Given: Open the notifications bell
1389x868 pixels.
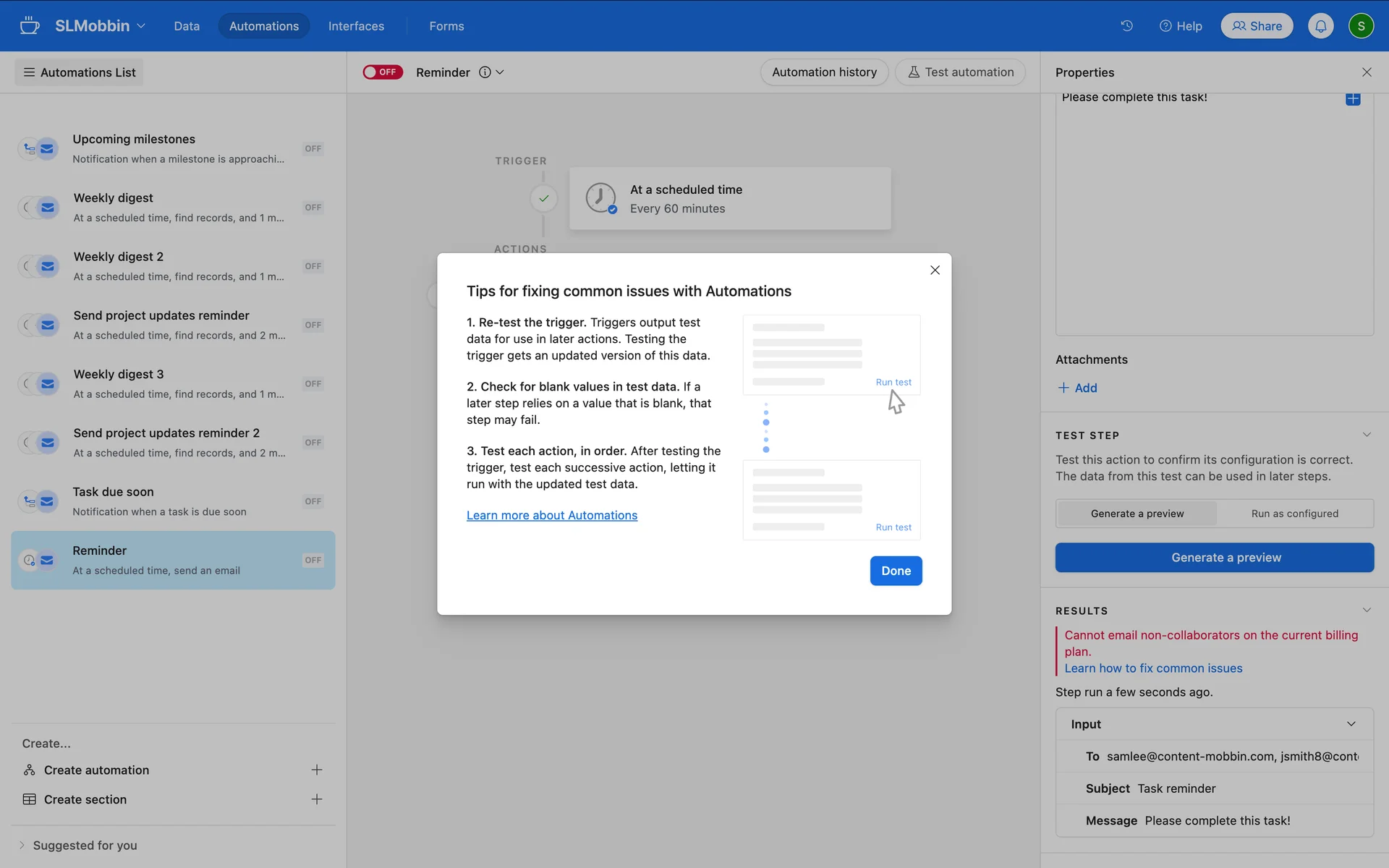Looking at the screenshot, I should coord(1320,26).
